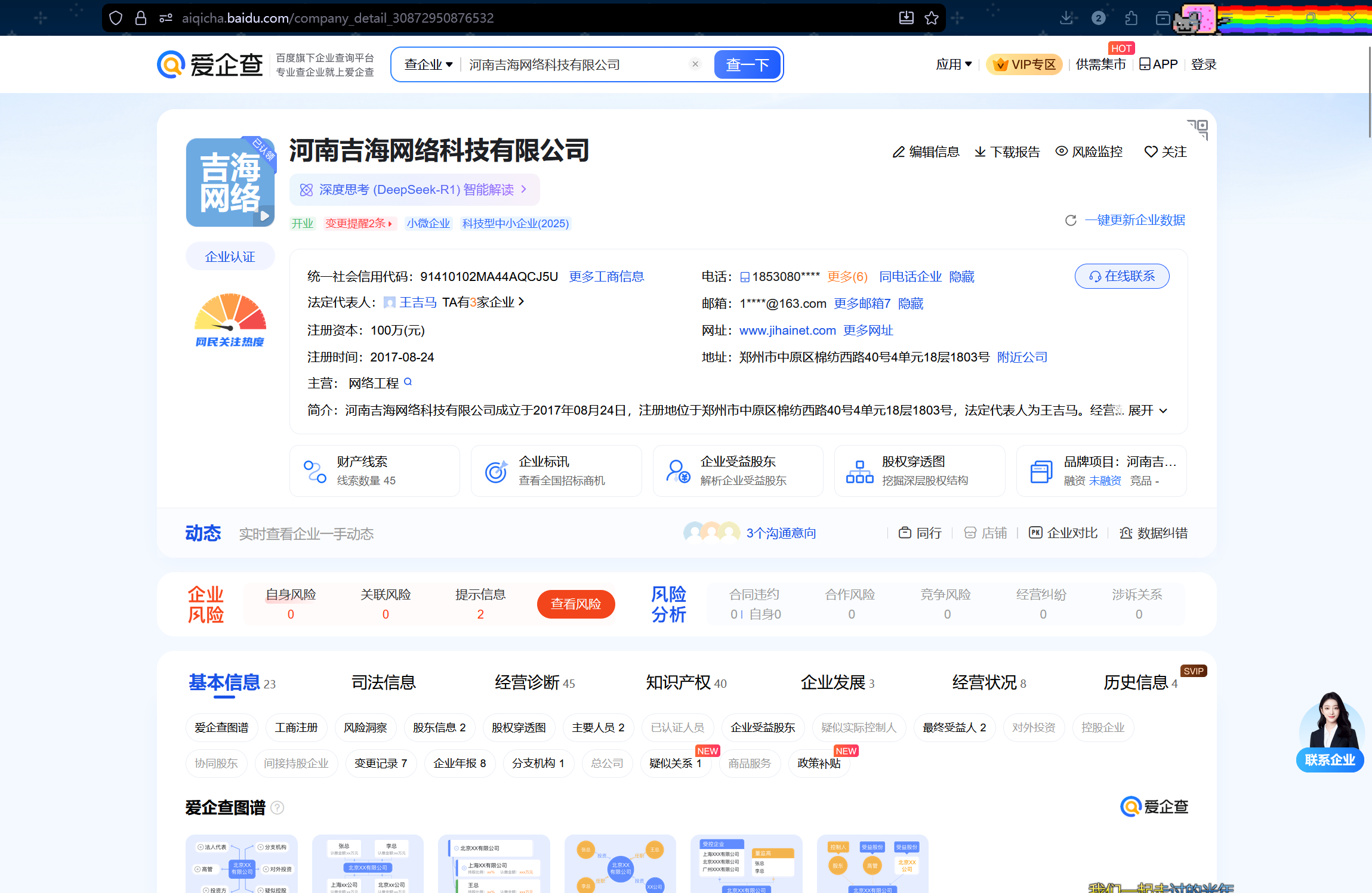Screen dimensions: 1372x893
Task: Open the 查企业 search type dropdown
Action: tap(428, 64)
